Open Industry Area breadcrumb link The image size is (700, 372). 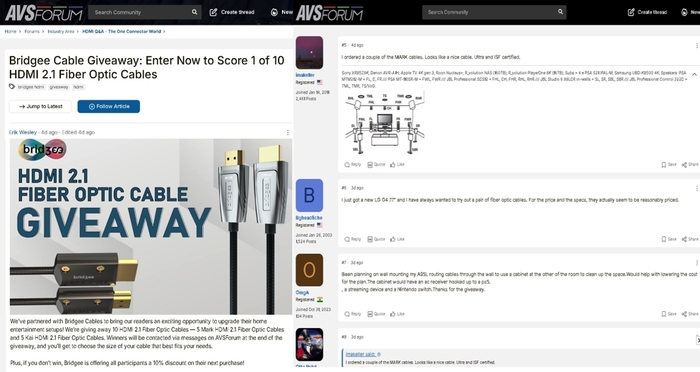pyautogui.click(x=61, y=31)
